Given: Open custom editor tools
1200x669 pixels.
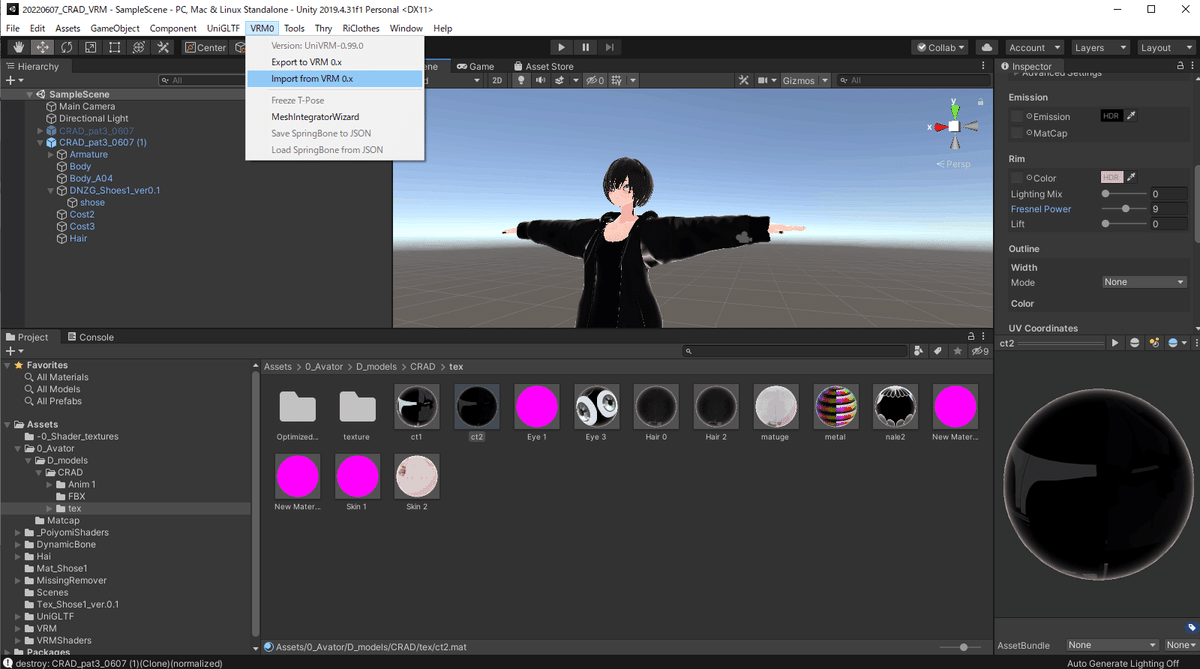Looking at the screenshot, I should [x=163, y=47].
